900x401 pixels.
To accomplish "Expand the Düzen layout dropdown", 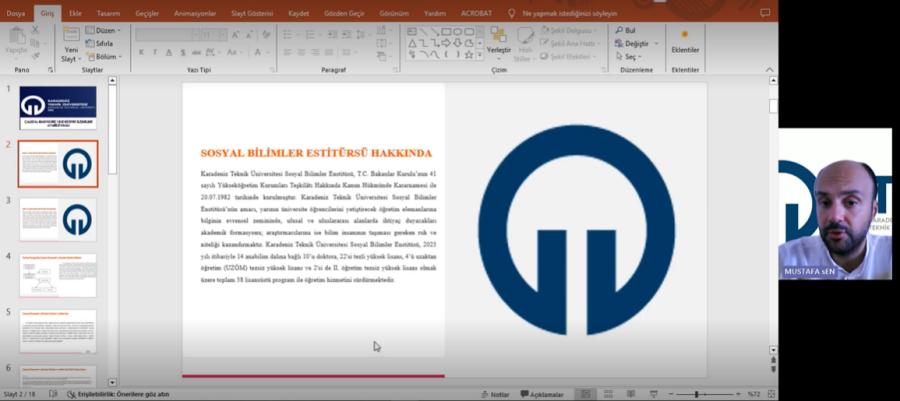I will pyautogui.click(x=103, y=30).
